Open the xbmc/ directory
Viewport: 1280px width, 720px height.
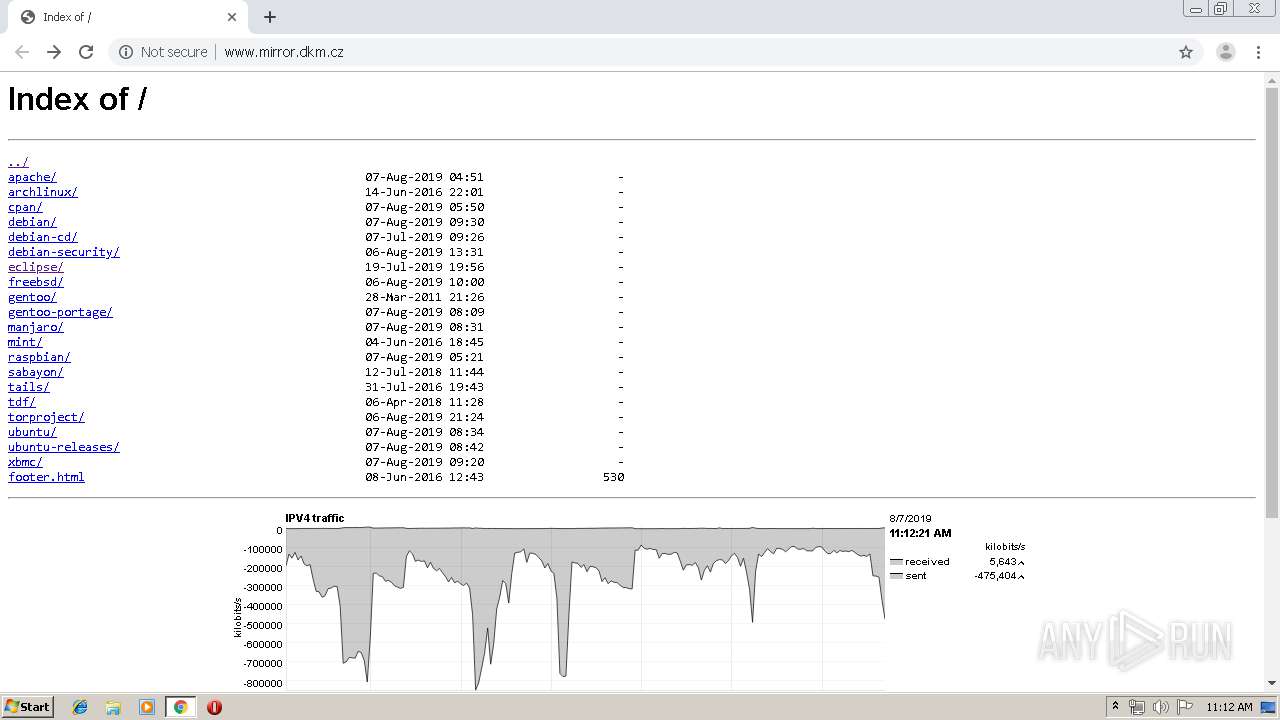click(x=25, y=462)
